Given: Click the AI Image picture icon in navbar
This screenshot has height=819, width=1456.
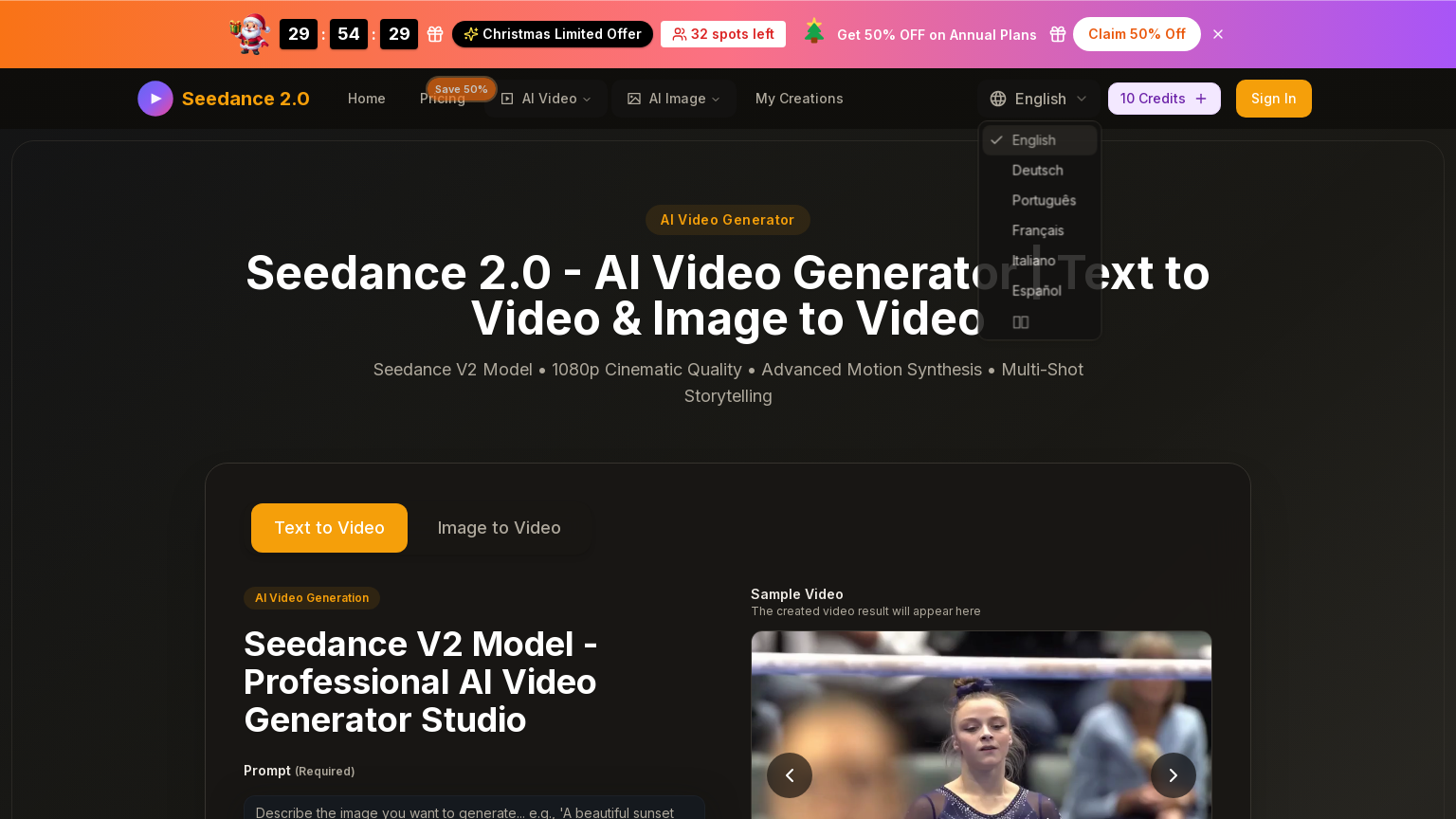Looking at the screenshot, I should 634,99.
